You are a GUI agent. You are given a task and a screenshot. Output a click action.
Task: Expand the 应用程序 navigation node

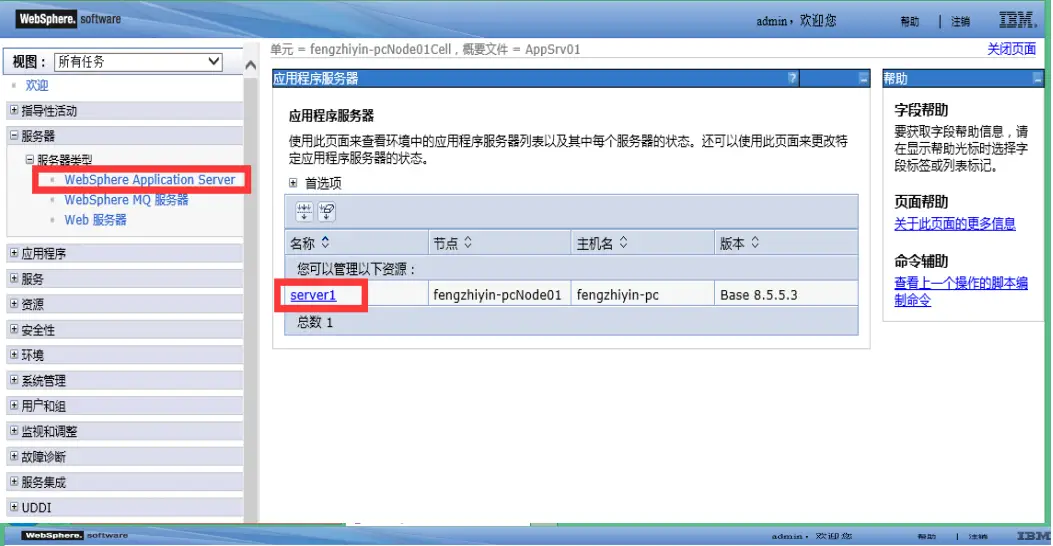pos(13,254)
